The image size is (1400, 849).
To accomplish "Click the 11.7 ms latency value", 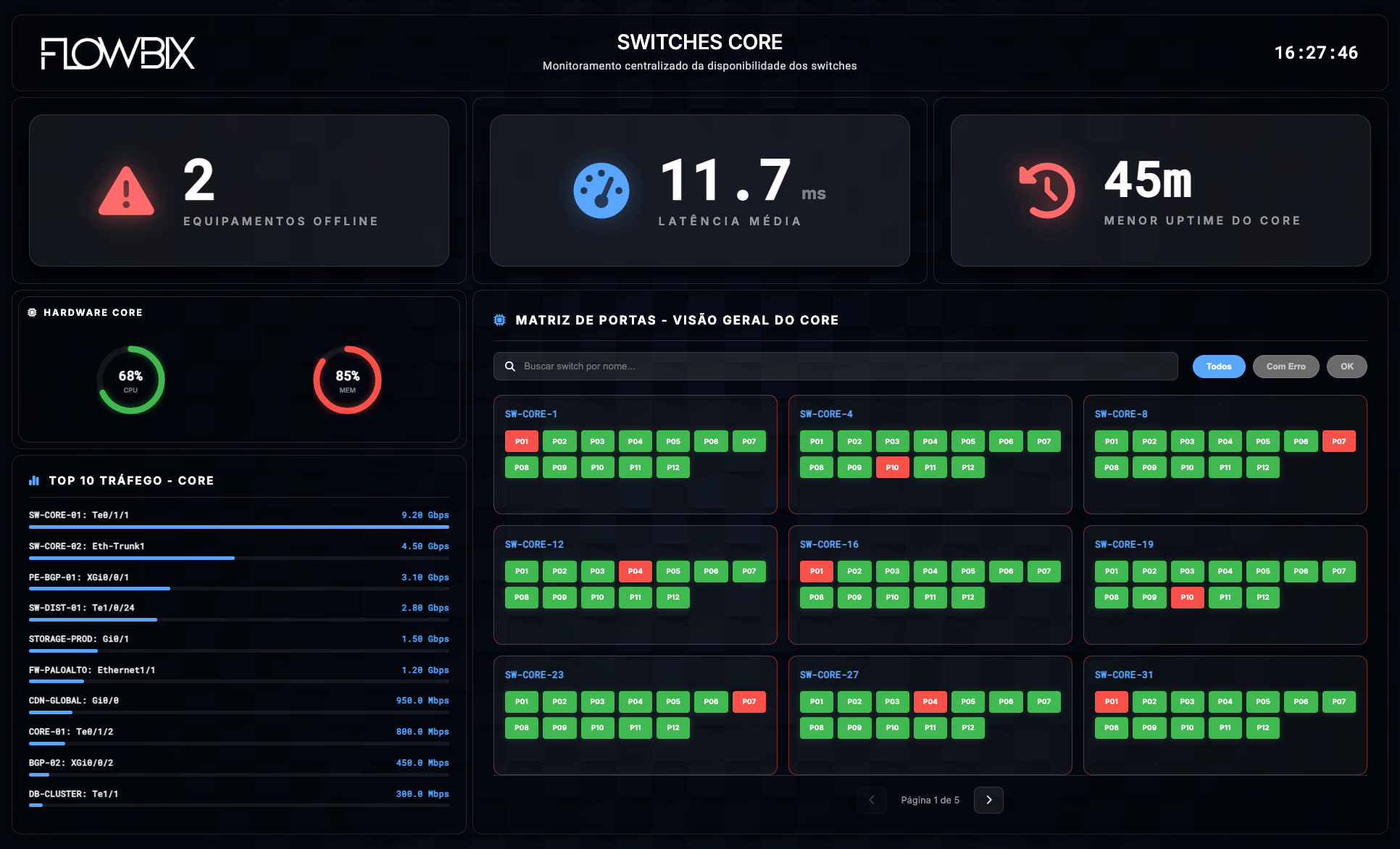I will coord(743,180).
